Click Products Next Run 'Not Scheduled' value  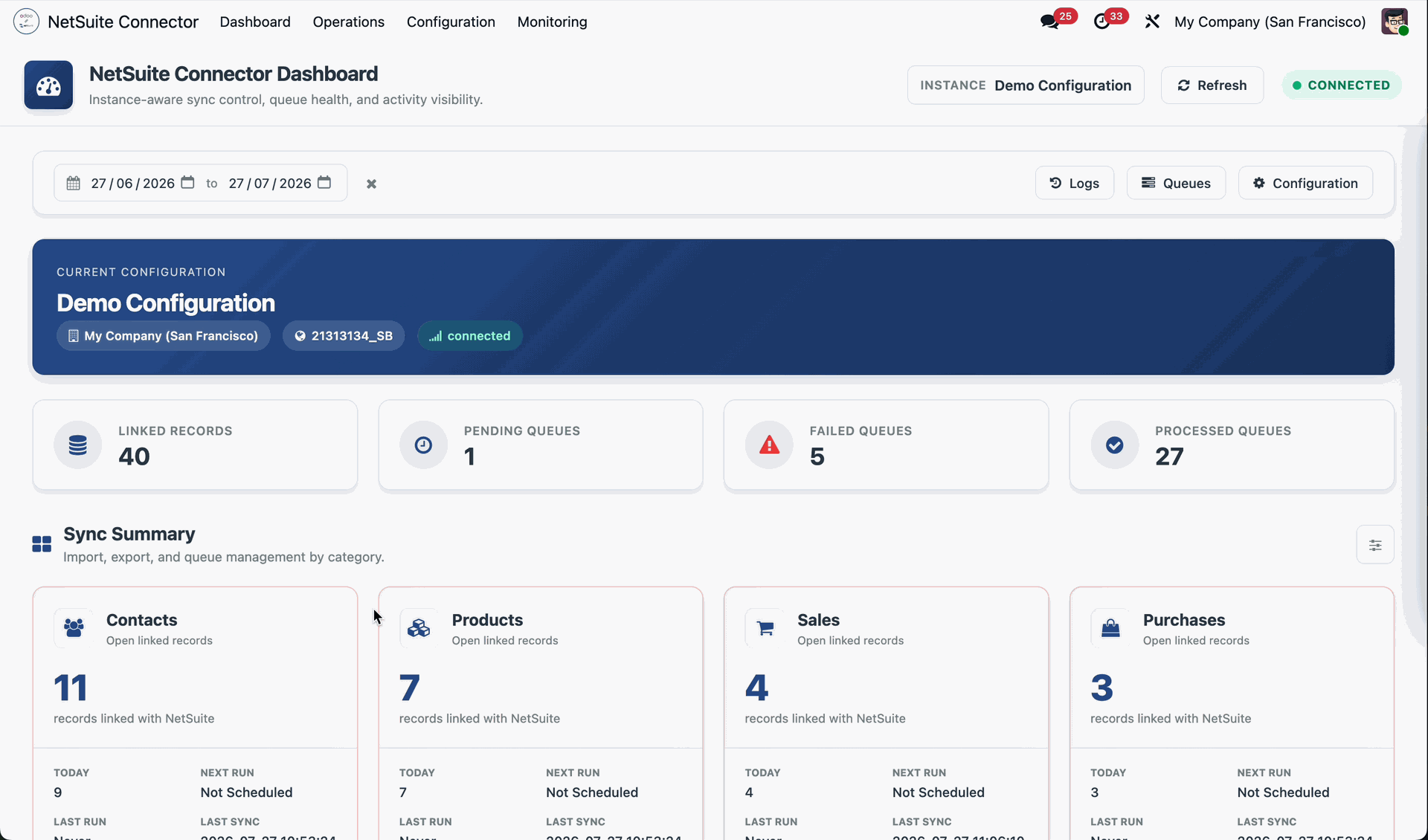pos(592,792)
